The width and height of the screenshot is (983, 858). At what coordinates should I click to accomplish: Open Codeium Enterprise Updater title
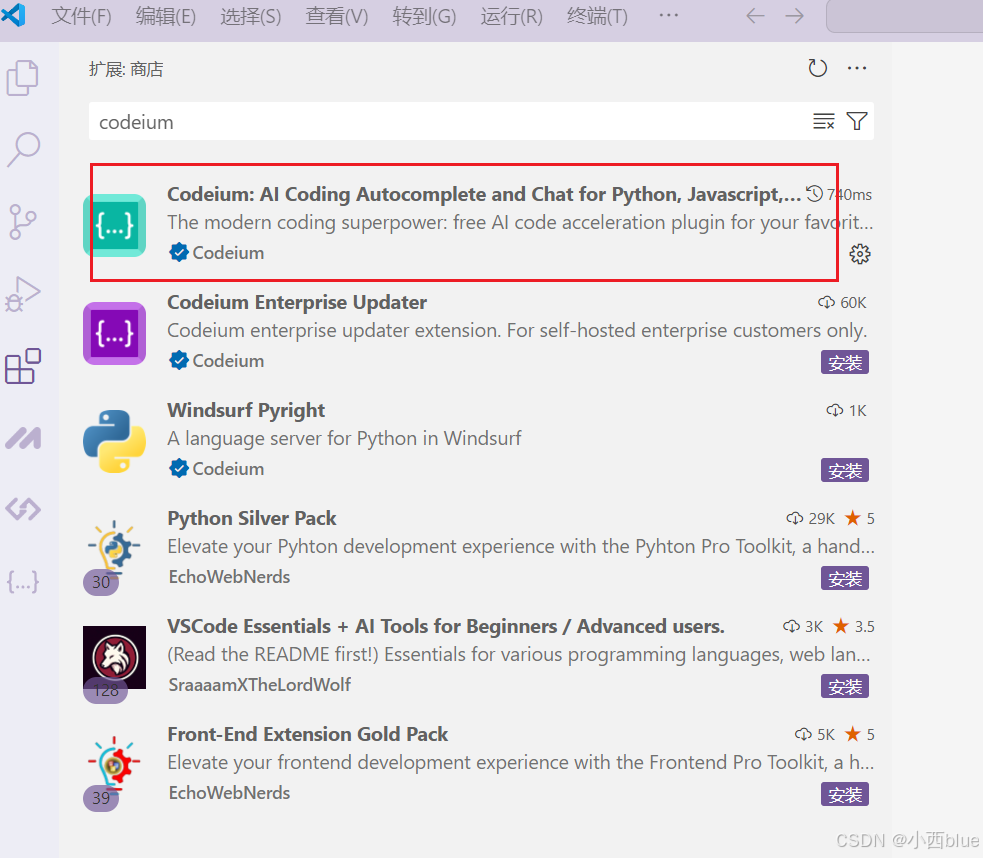click(297, 302)
